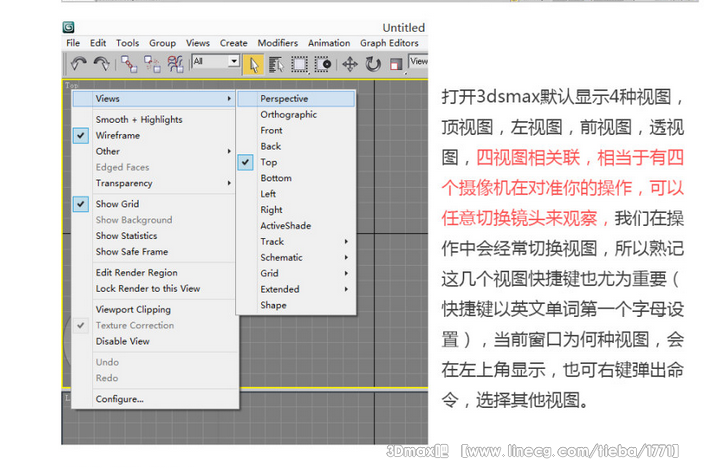Expand the Extended submenu

[296, 289]
